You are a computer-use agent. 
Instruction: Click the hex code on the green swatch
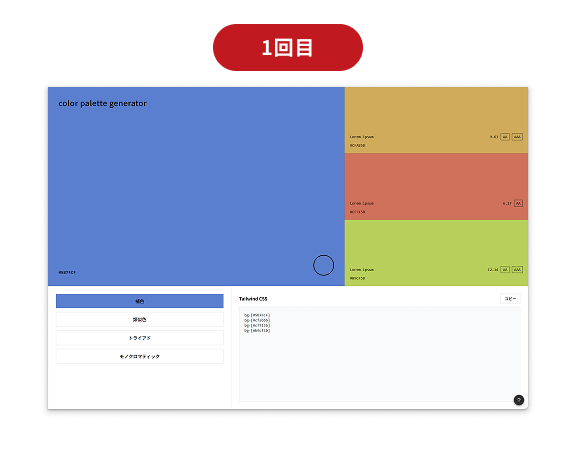(x=357, y=278)
